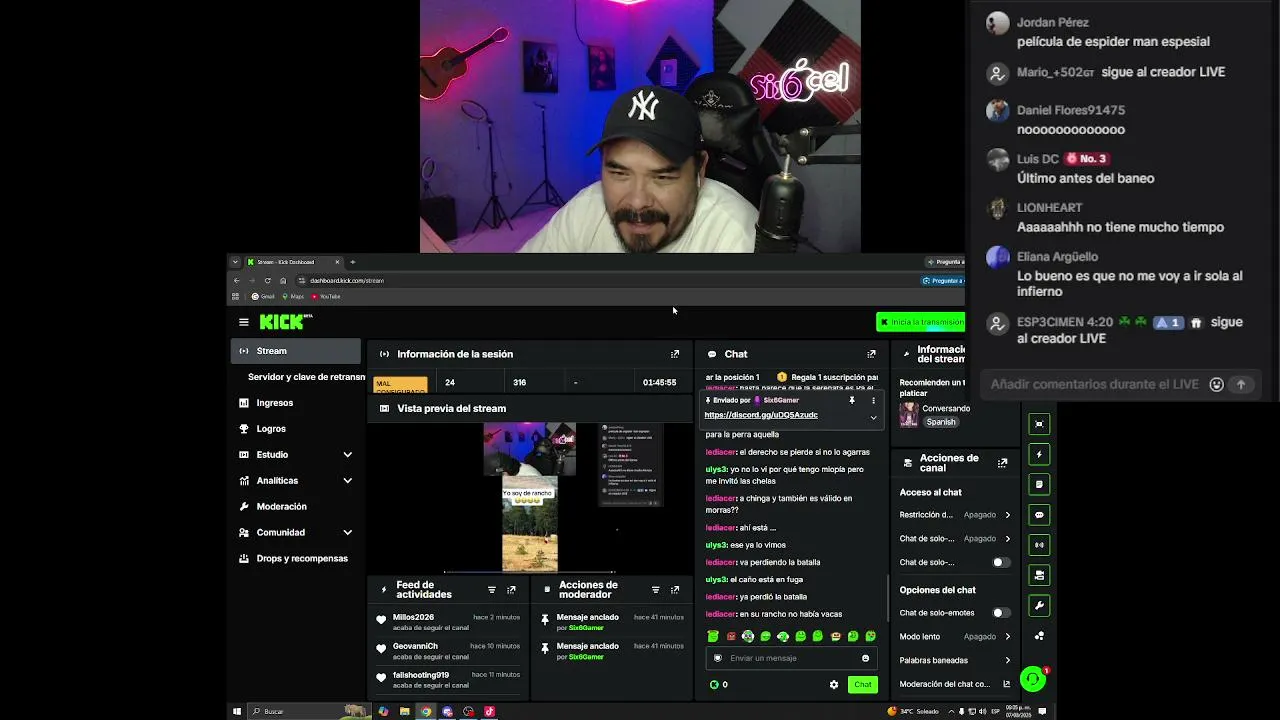Pop out the Información de la sesión panel
Image resolution: width=1280 pixels, height=720 pixels.
click(x=675, y=354)
